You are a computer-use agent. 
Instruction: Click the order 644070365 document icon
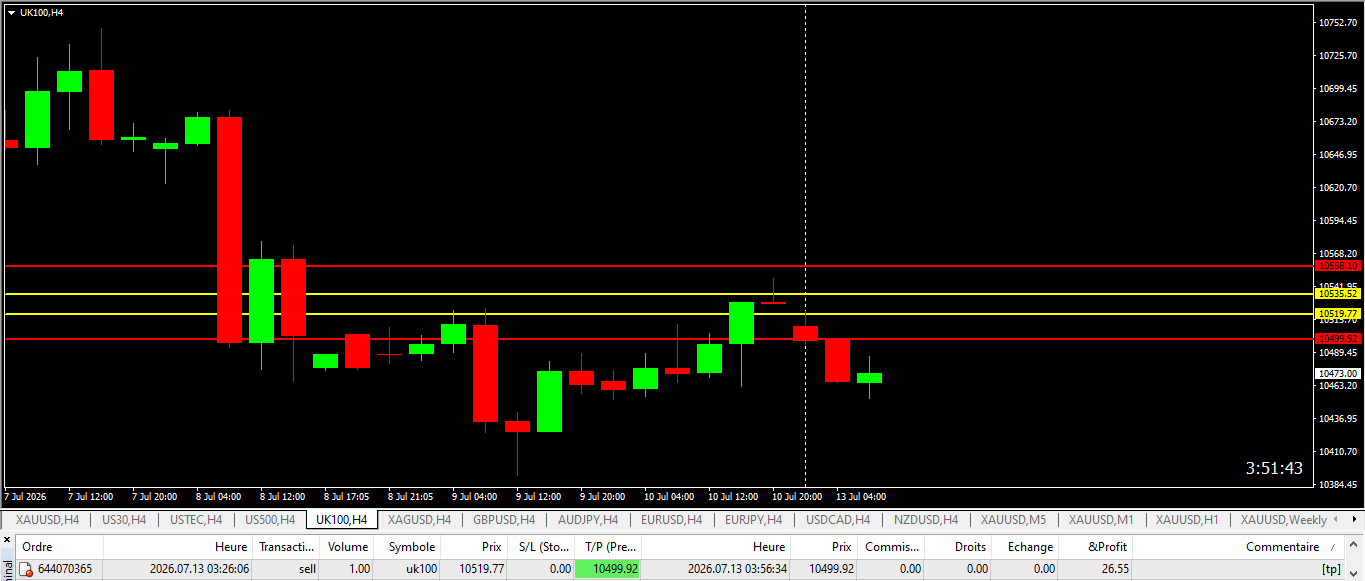tap(27, 569)
